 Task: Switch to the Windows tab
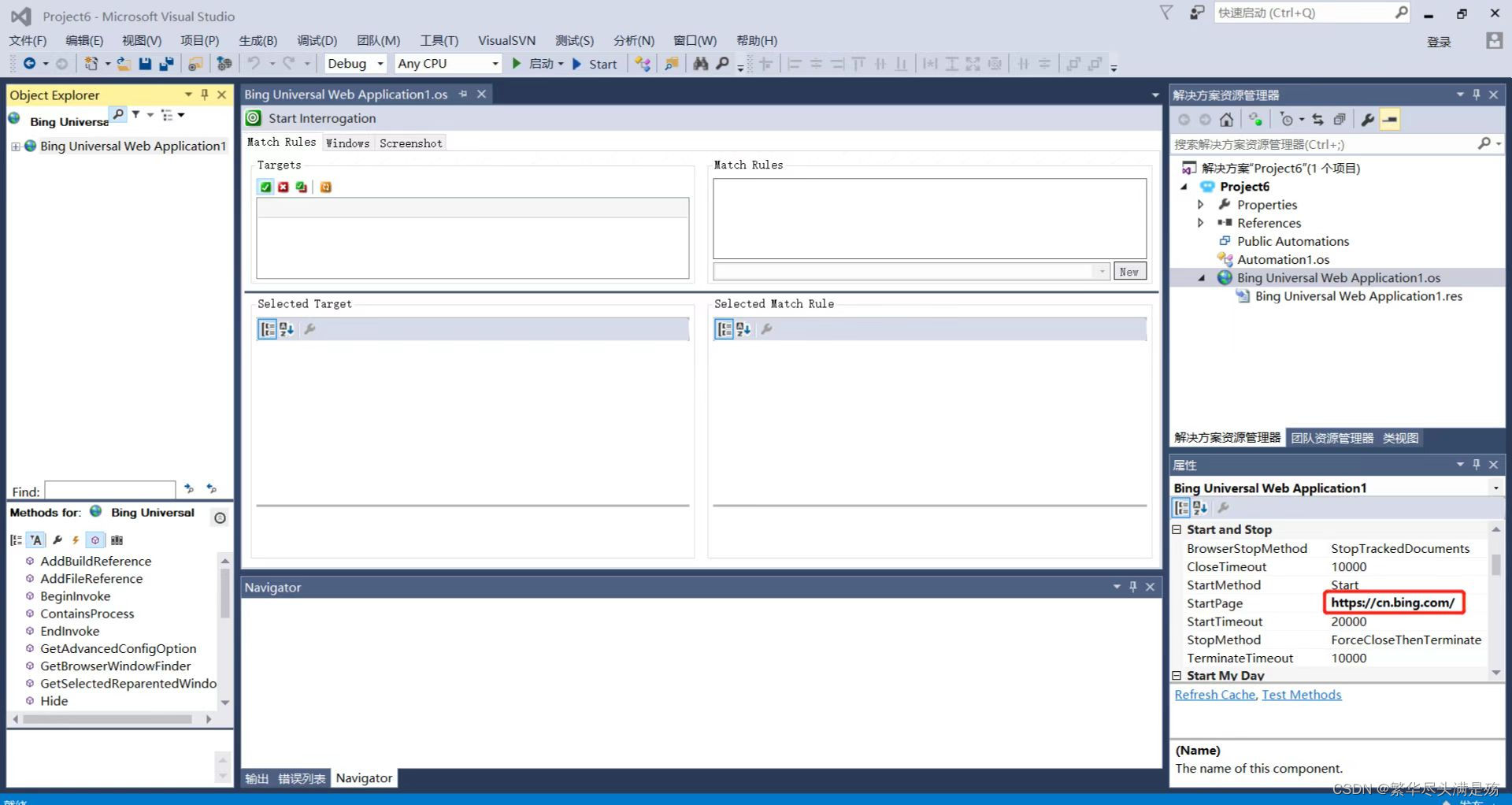(x=347, y=143)
